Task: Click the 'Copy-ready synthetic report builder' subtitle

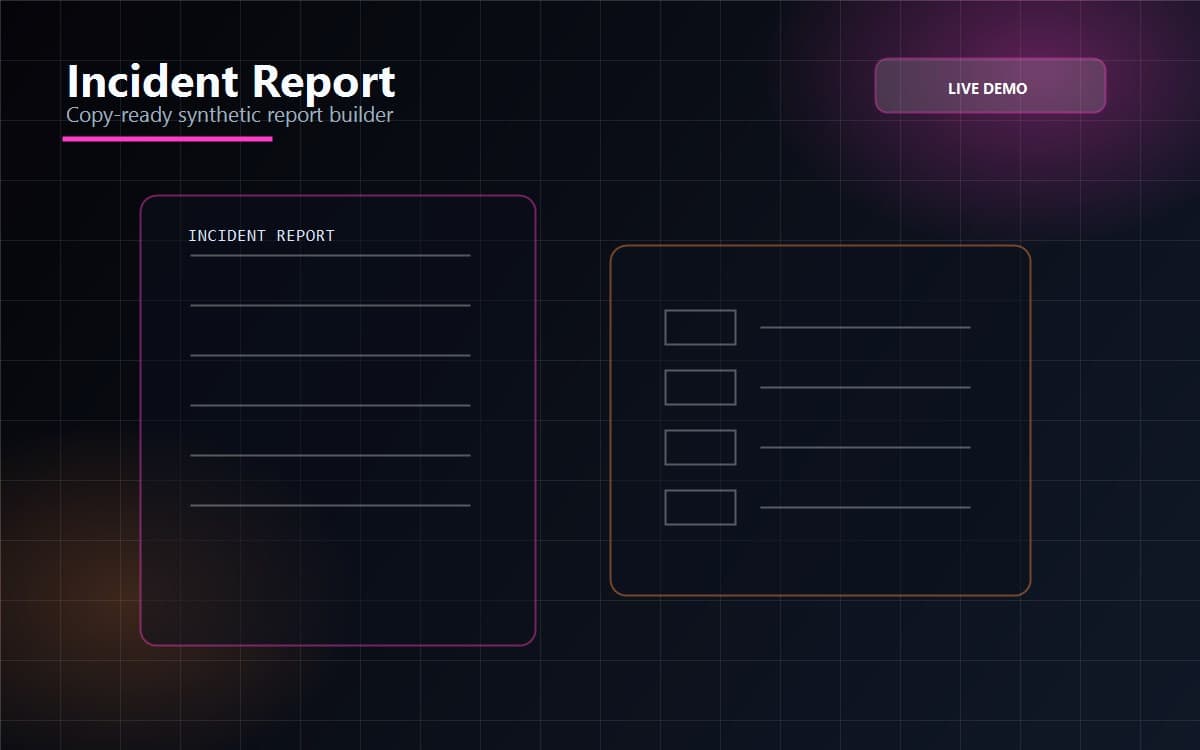Action: [x=230, y=115]
